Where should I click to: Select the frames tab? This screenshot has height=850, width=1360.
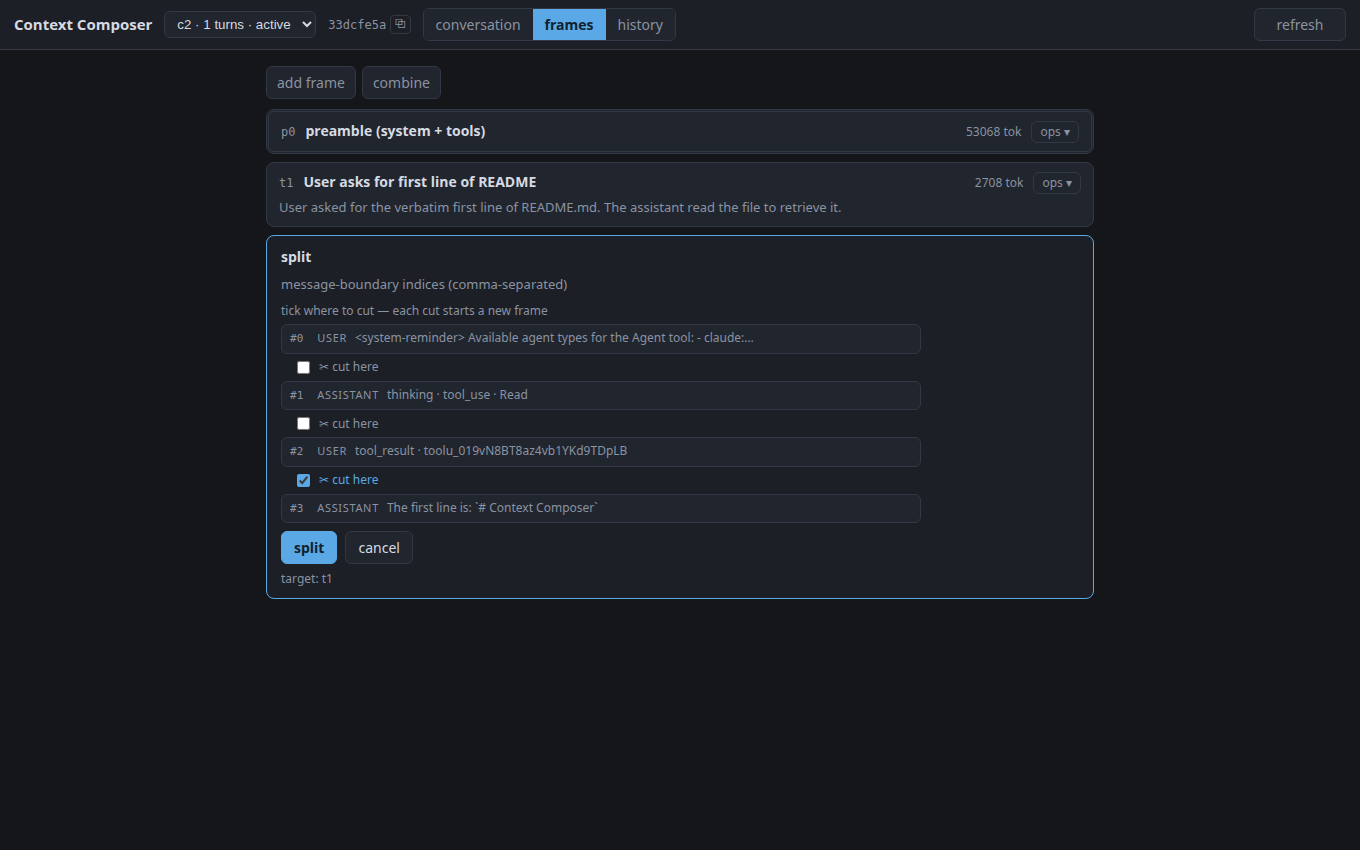tap(569, 25)
